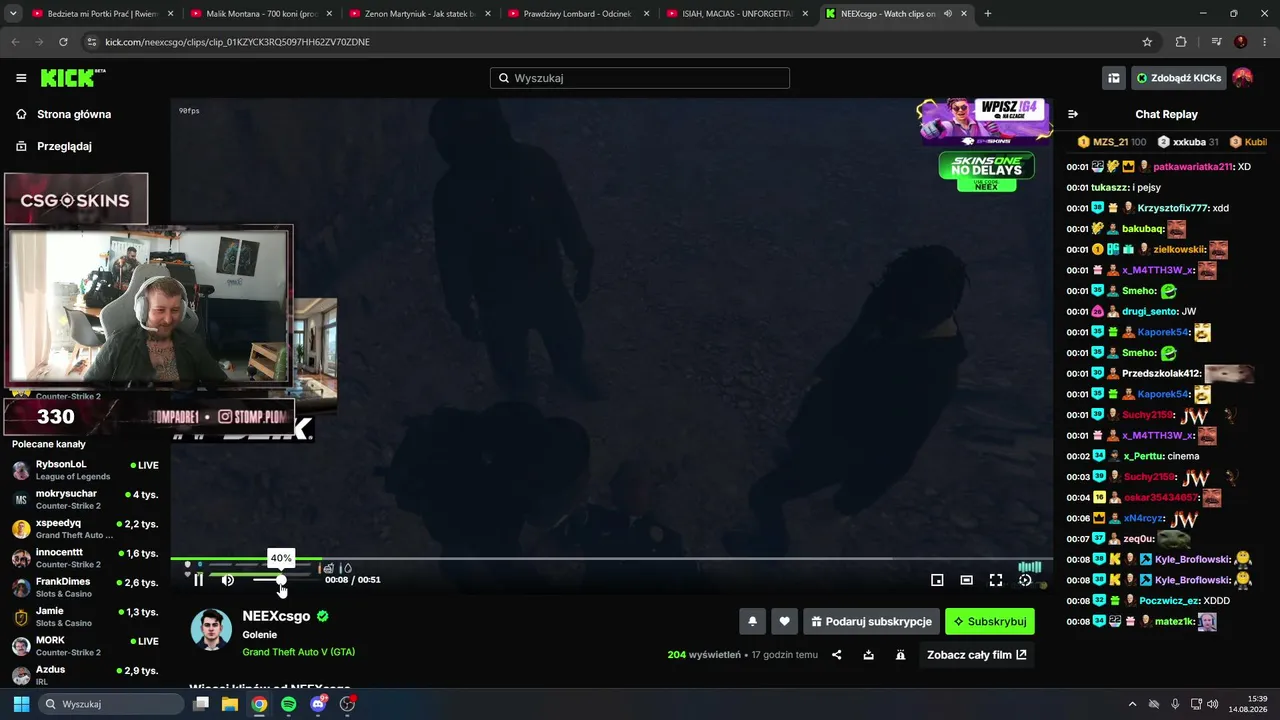Collapse the Chat Replay panel

pyautogui.click(x=1073, y=114)
